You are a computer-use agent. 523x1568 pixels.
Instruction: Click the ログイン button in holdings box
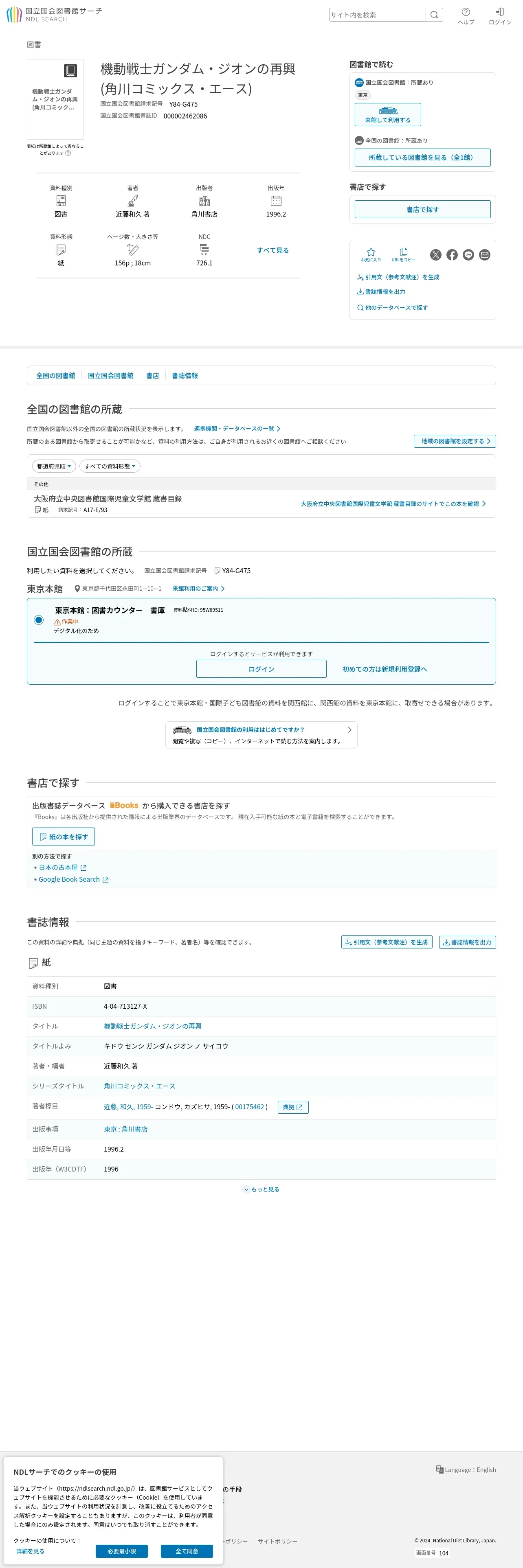[x=261, y=669]
